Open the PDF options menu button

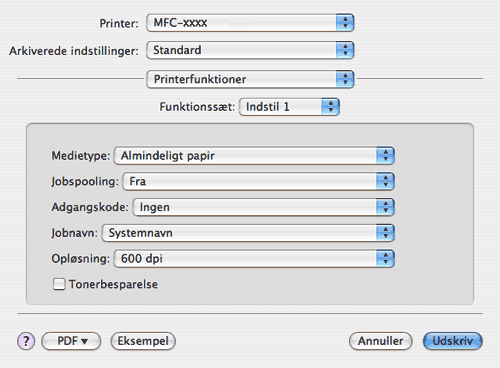click(71, 341)
